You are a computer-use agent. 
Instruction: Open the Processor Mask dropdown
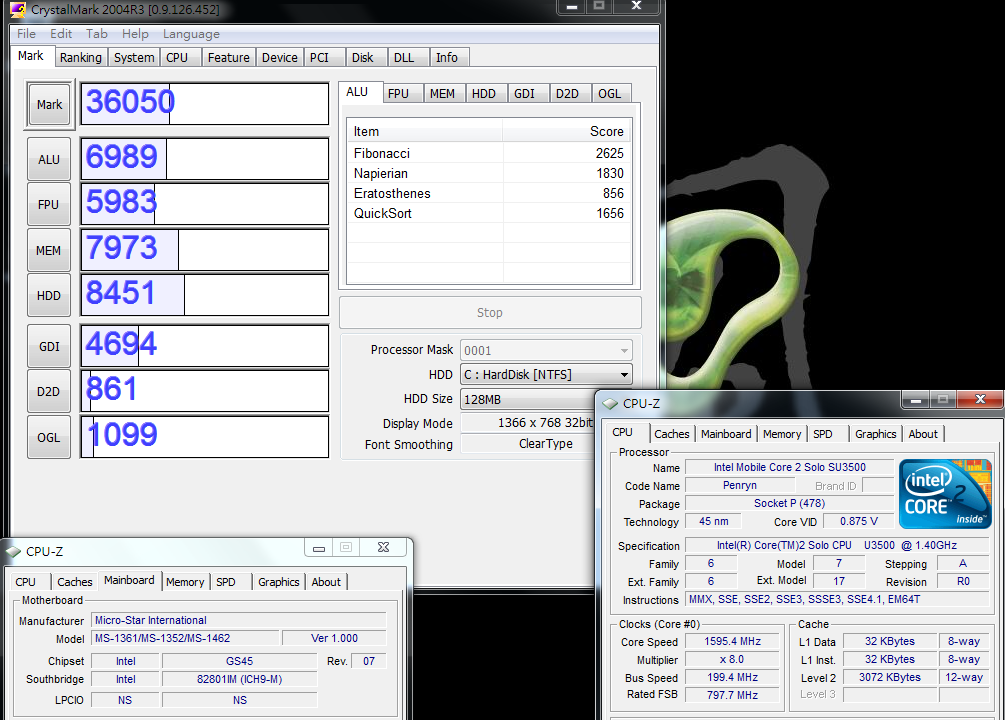(x=625, y=351)
